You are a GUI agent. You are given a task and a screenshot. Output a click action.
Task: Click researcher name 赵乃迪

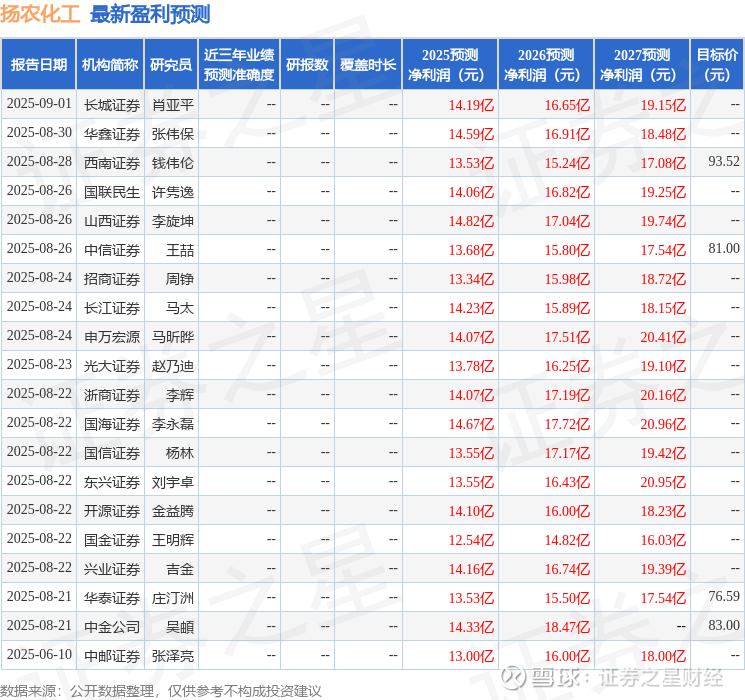173,365
